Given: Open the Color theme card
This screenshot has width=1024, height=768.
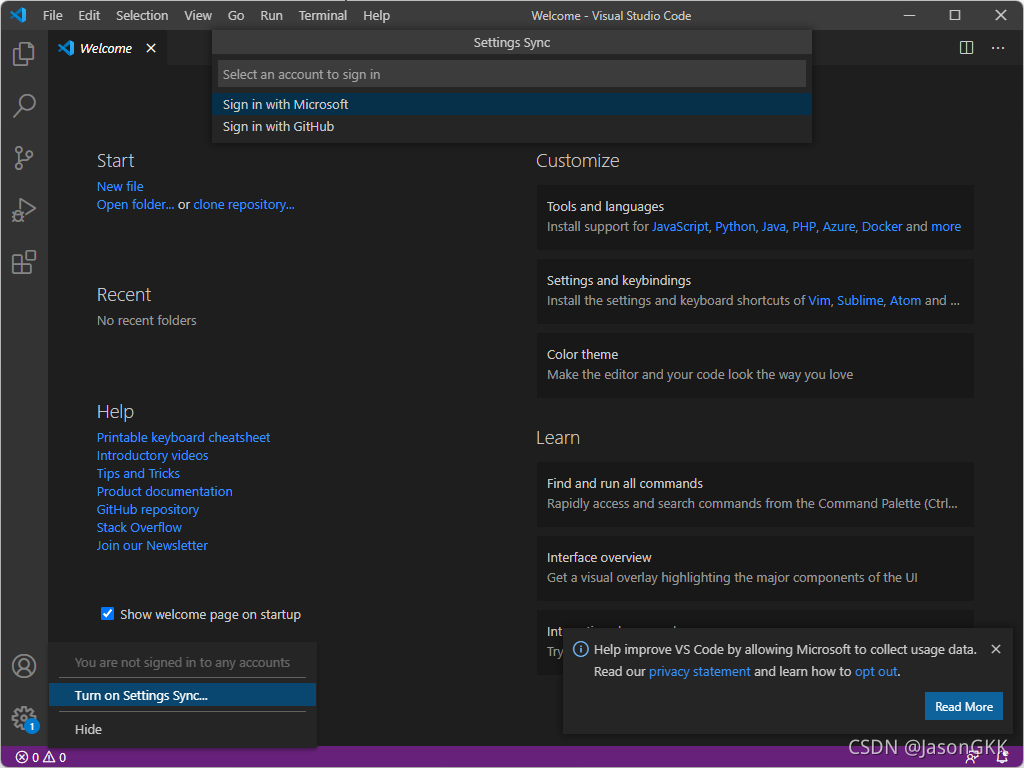Looking at the screenshot, I should [x=755, y=365].
